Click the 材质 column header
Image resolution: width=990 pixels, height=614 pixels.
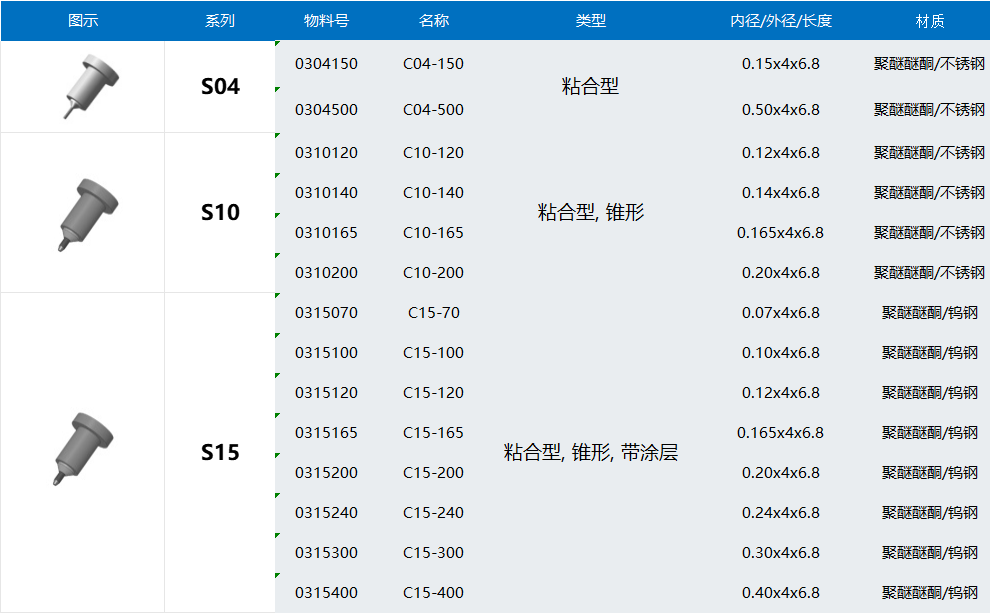click(x=930, y=20)
